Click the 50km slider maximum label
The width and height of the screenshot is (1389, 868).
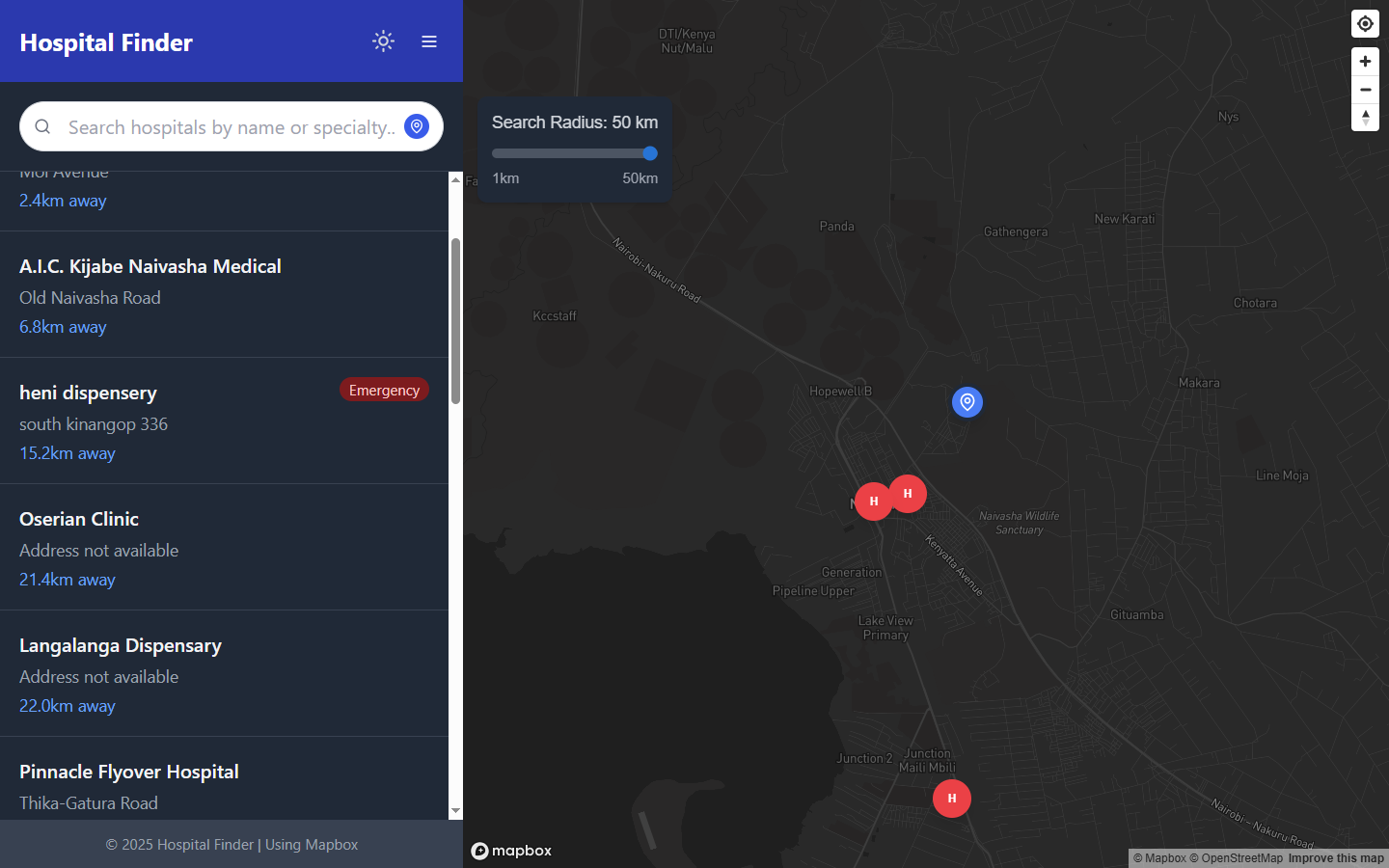coord(640,178)
